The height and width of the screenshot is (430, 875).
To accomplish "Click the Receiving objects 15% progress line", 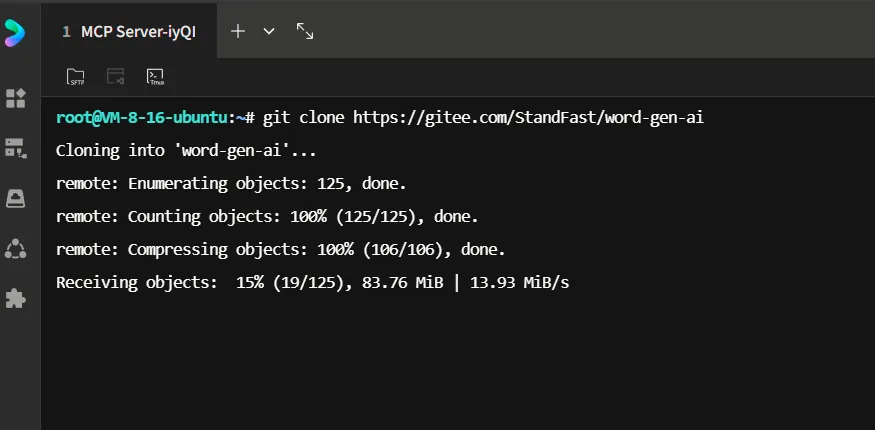I will click(312, 282).
